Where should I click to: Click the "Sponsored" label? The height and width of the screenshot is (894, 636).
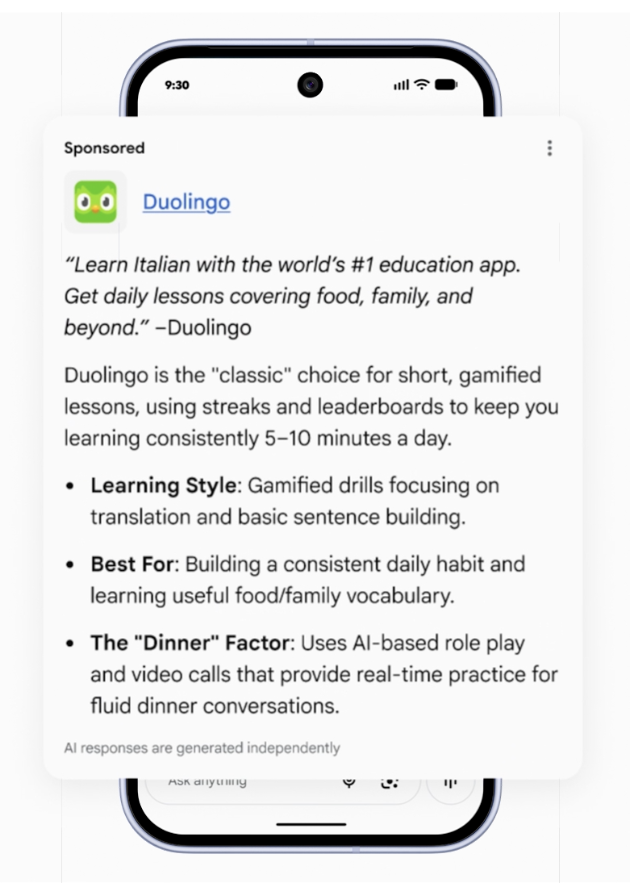coord(104,148)
